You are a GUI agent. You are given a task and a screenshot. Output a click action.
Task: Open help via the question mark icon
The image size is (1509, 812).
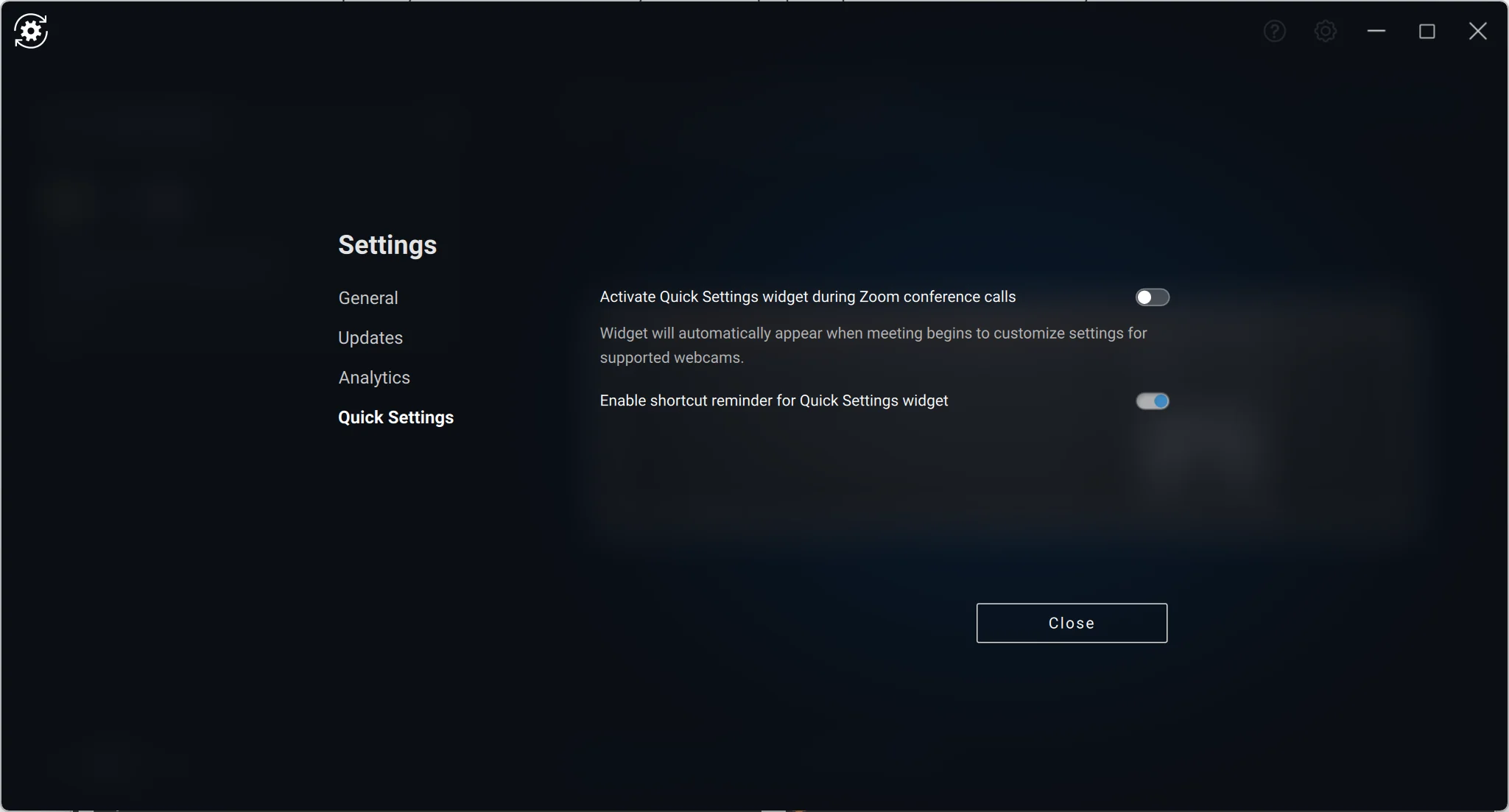click(1275, 31)
